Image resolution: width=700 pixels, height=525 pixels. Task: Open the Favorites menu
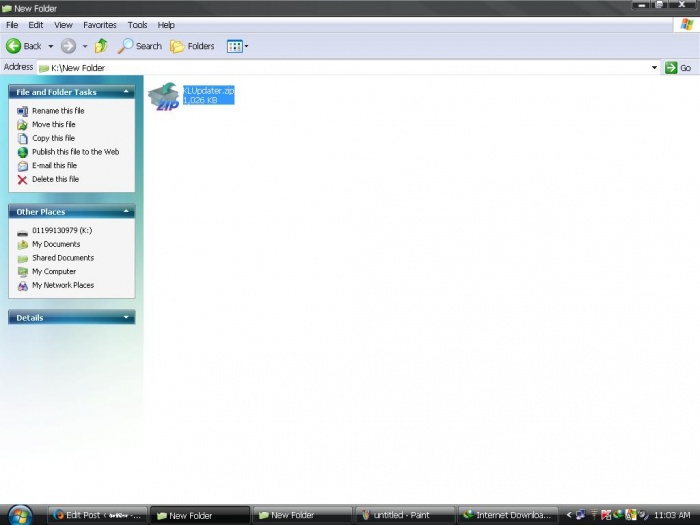[100, 25]
